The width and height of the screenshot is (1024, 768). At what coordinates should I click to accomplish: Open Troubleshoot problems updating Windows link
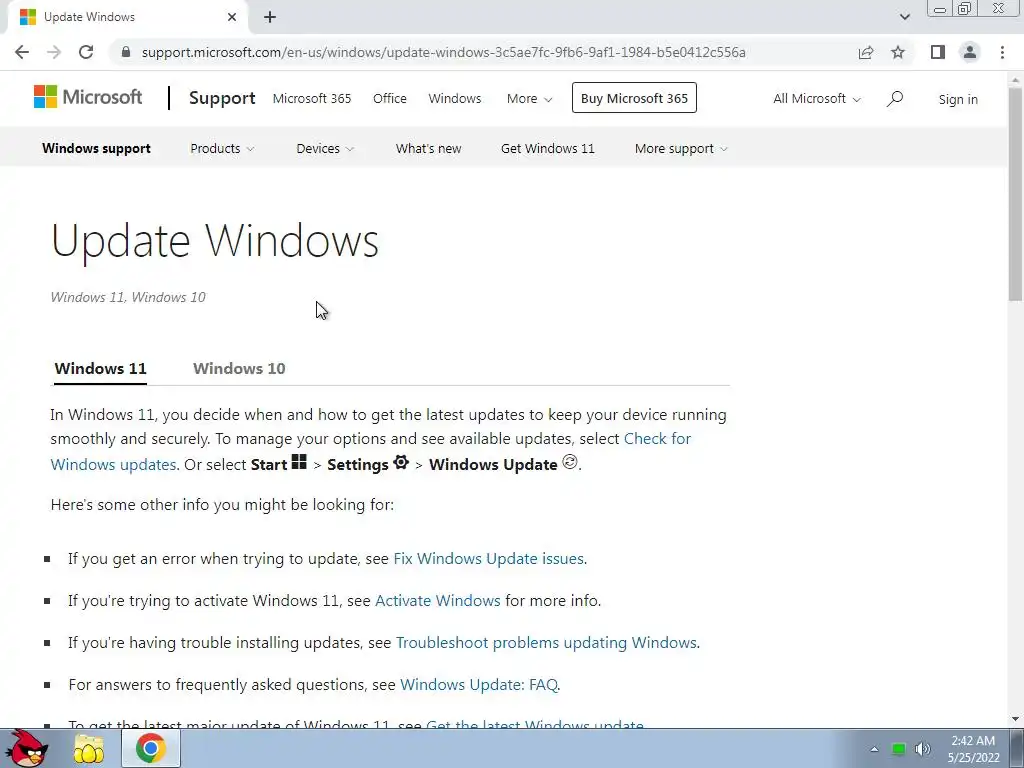547,643
